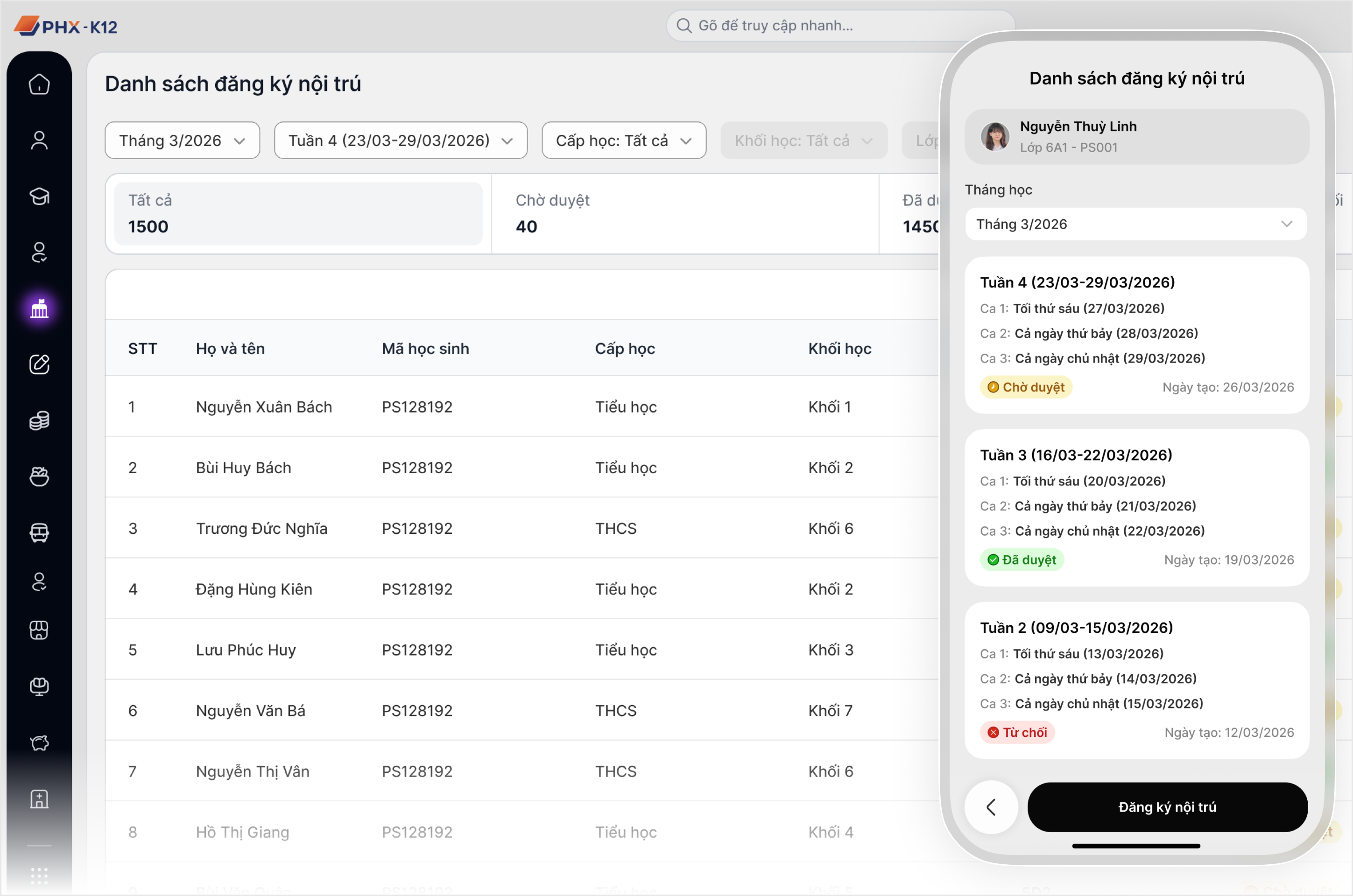Image resolution: width=1353 pixels, height=896 pixels.
Task: Open the food bowl meal sidebar icon
Action: 39,476
